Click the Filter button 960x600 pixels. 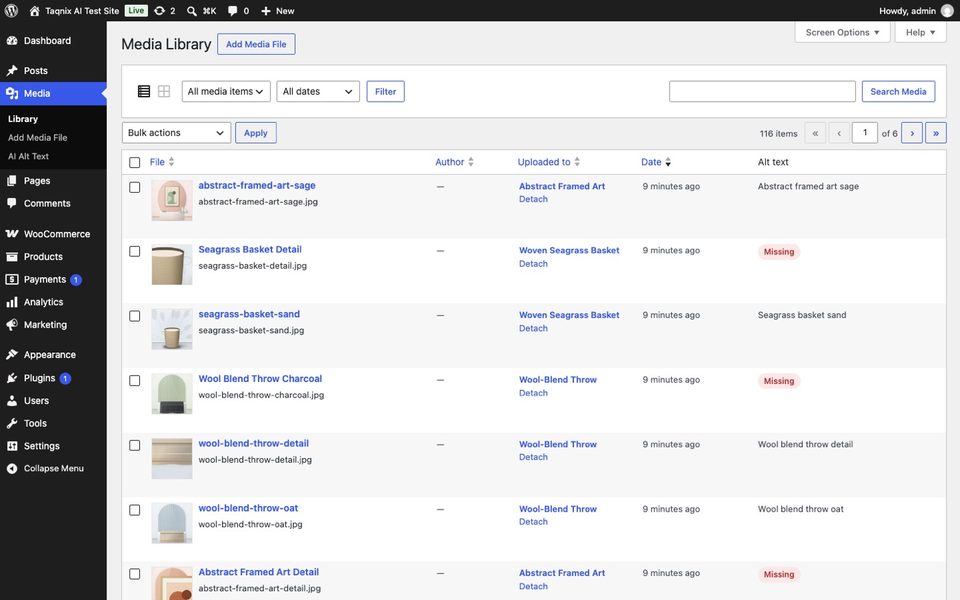tap(385, 91)
